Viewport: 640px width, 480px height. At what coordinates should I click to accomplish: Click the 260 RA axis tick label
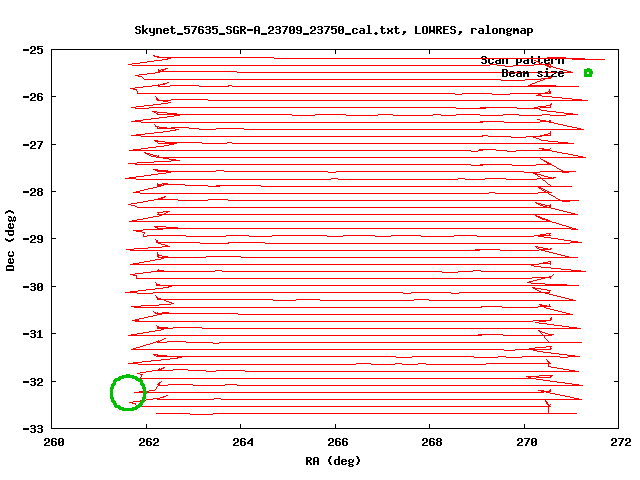coord(53,442)
